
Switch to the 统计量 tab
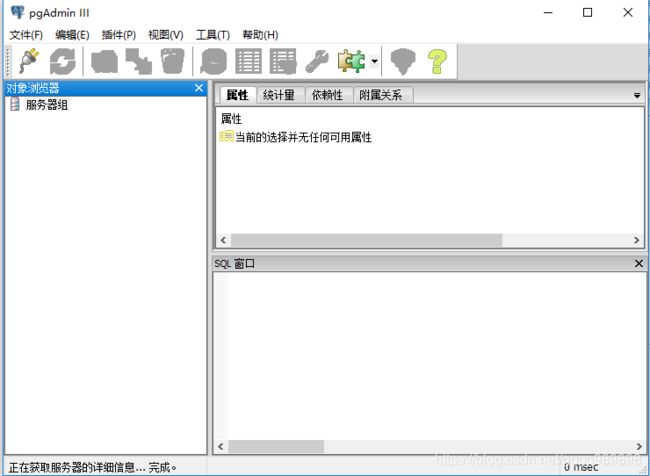(x=279, y=95)
